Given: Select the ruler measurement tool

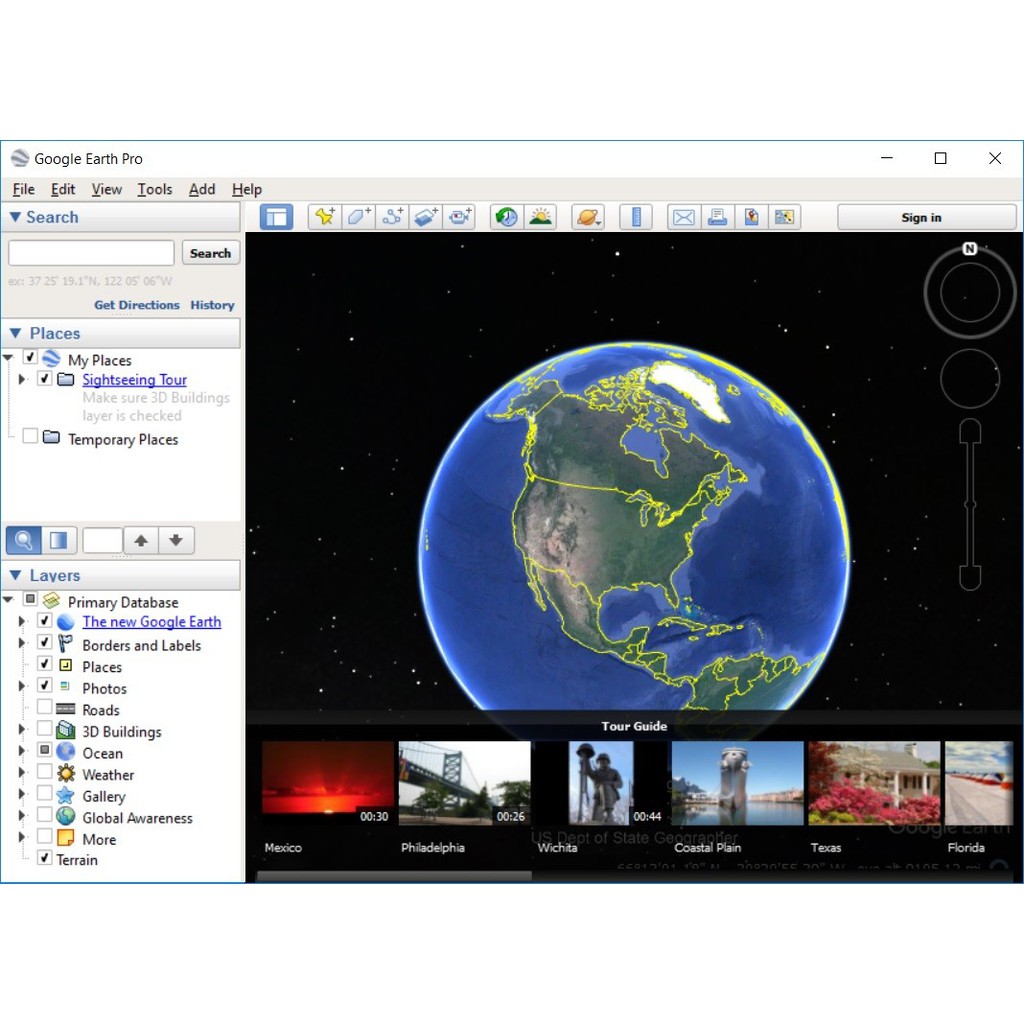Looking at the screenshot, I should [x=636, y=217].
